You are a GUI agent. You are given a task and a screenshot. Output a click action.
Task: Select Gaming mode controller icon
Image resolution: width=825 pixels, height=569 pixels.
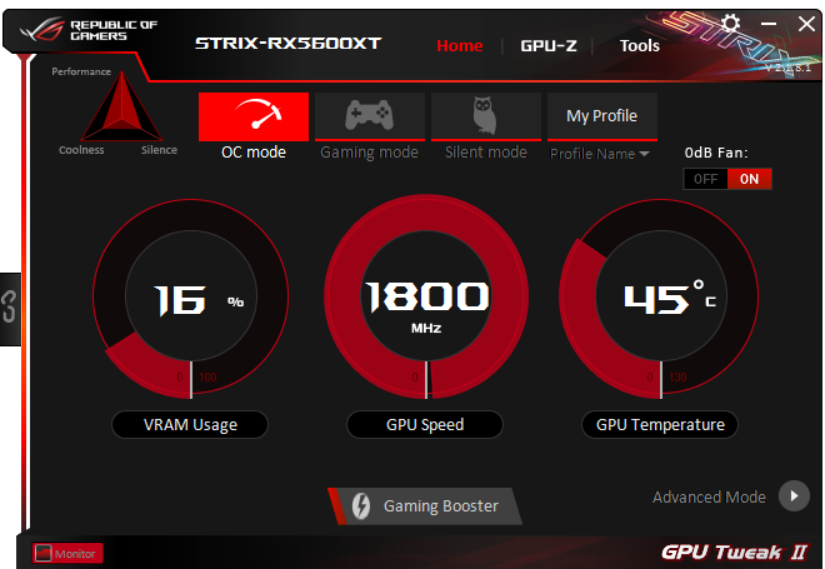click(x=369, y=115)
